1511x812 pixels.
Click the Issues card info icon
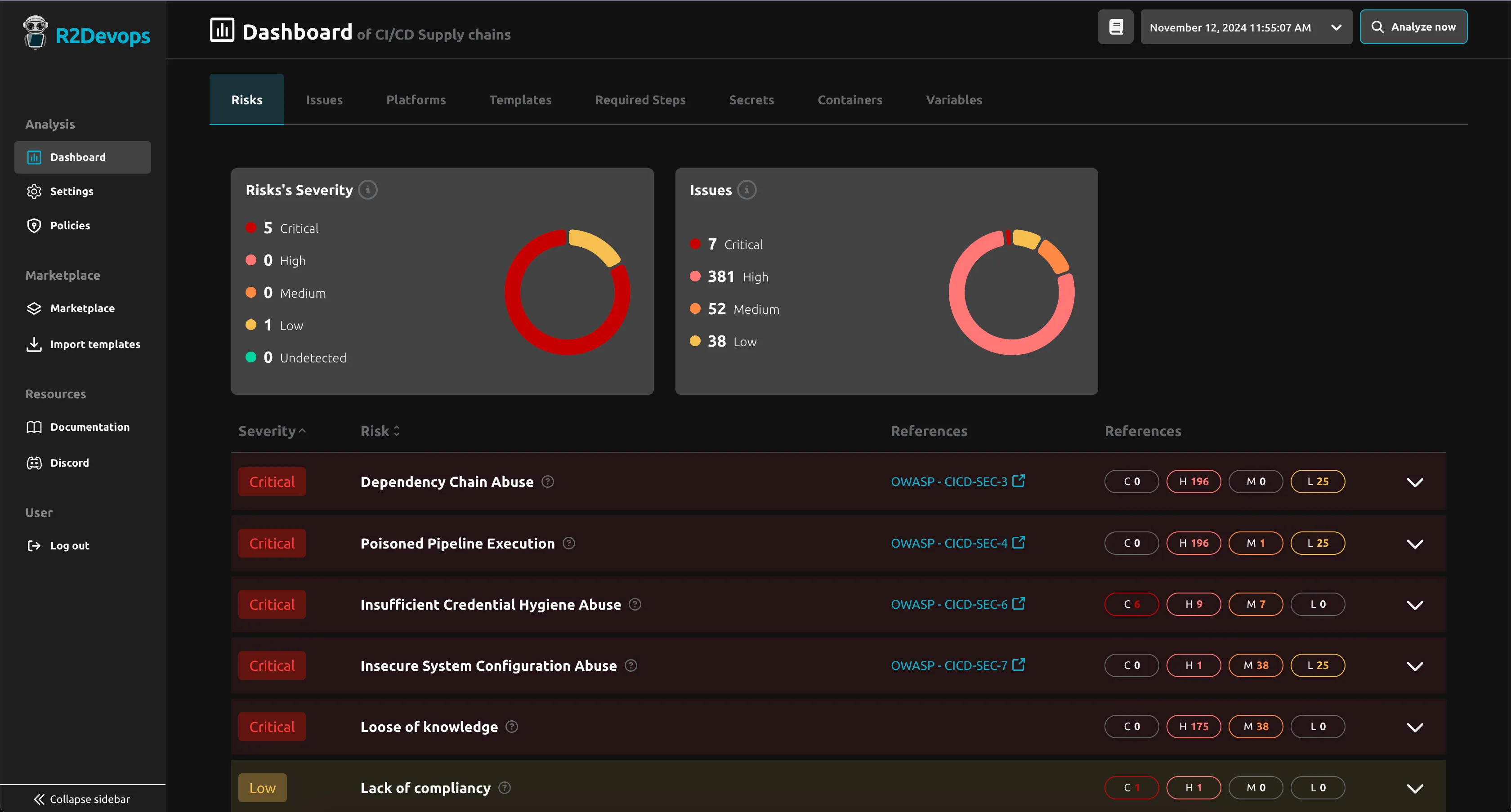746,190
